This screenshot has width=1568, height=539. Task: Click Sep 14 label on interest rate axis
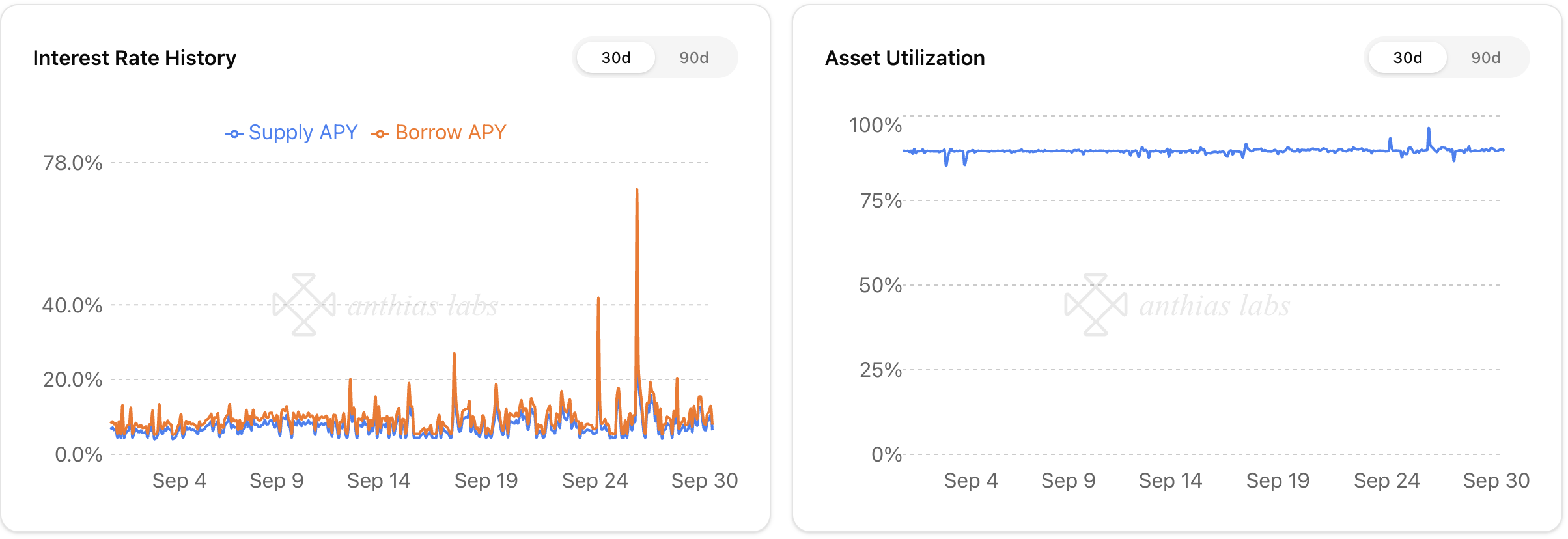(378, 480)
